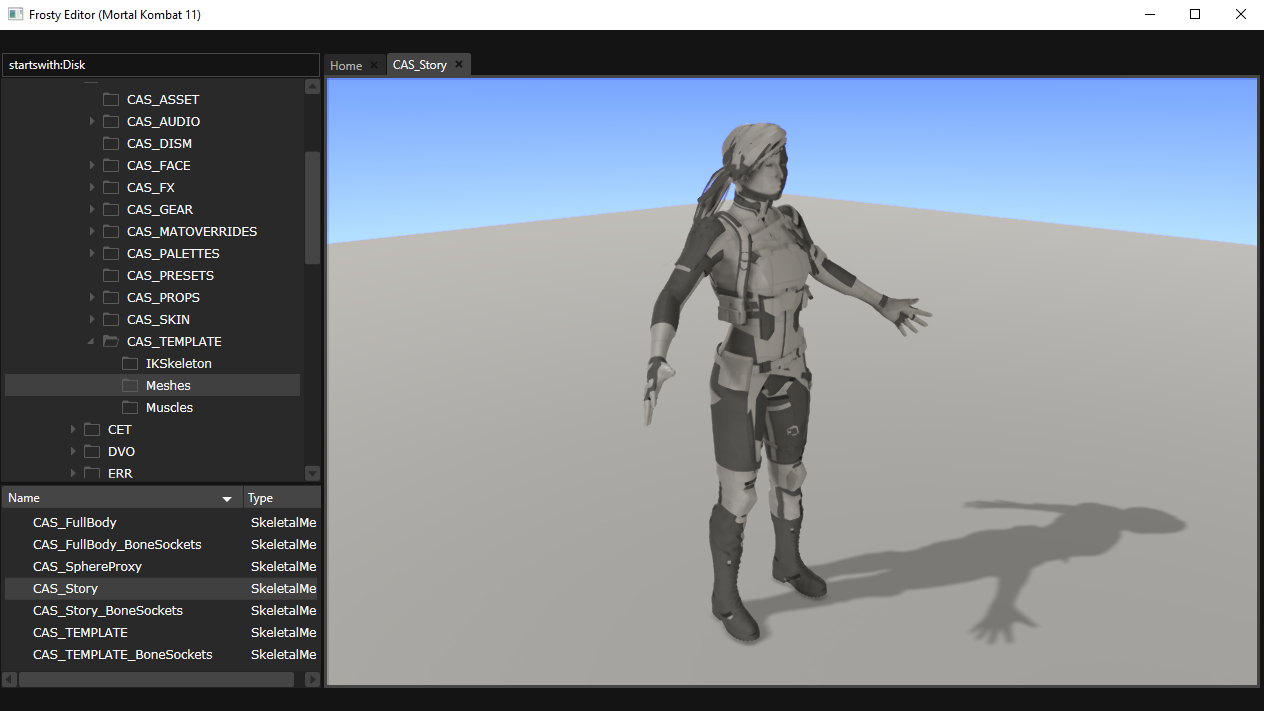Click the folder tree scroll-down arrow
The height and width of the screenshot is (711, 1264).
[x=312, y=473]
